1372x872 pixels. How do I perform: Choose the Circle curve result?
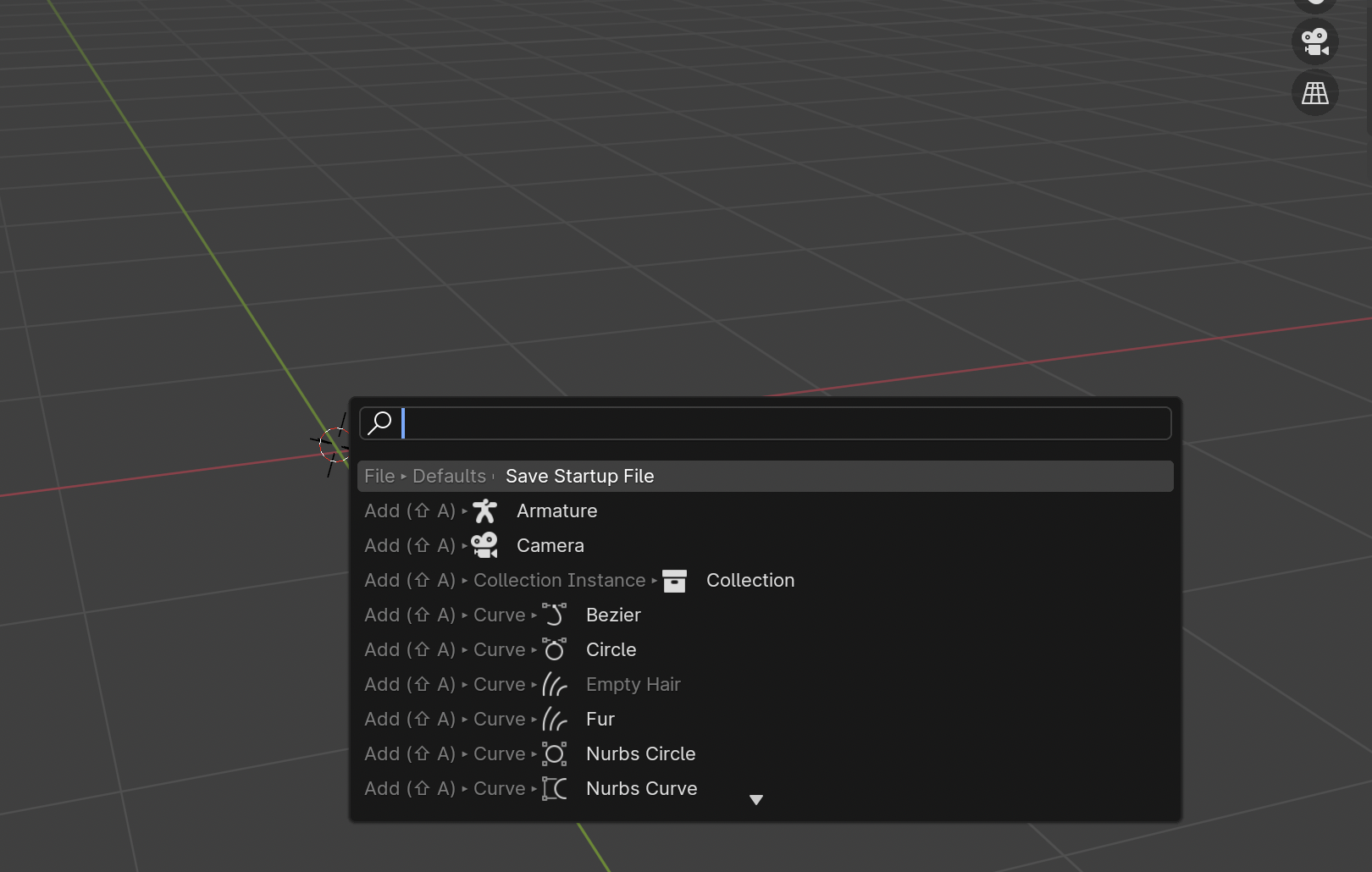point(765,649)
